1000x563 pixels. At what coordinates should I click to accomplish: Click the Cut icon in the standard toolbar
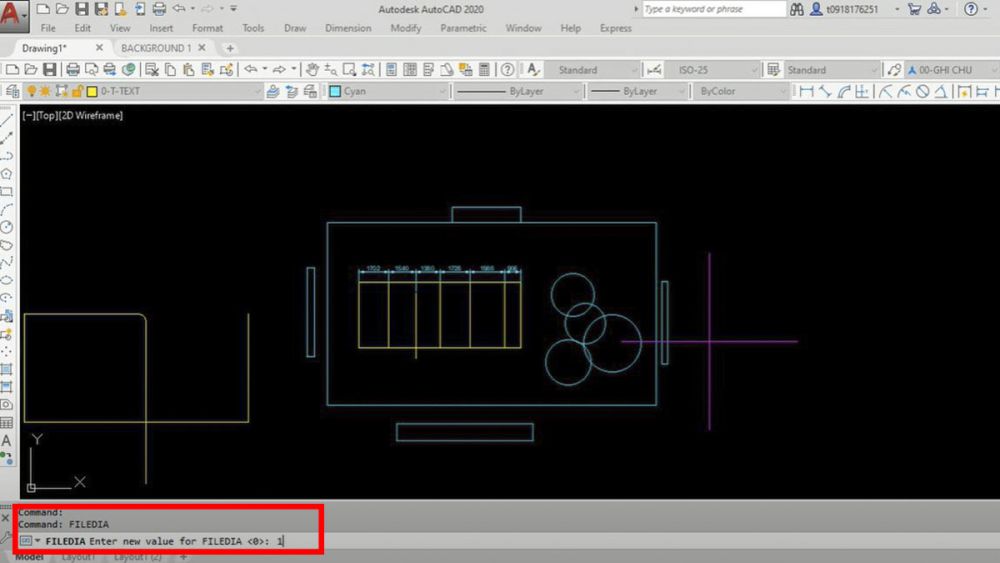152,69
